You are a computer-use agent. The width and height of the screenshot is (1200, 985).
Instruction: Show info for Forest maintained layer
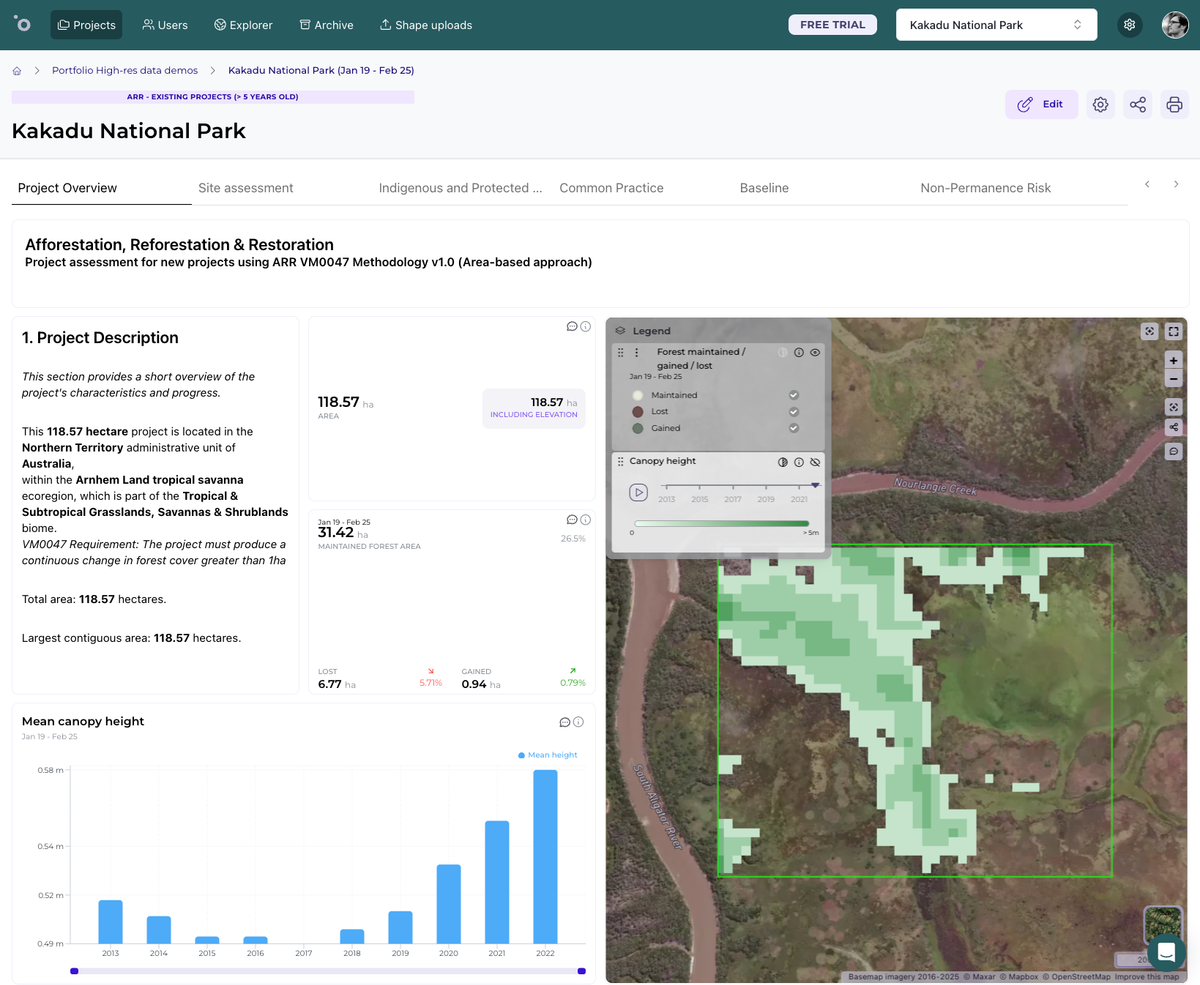pyautogui.click(x=799, y=353)
